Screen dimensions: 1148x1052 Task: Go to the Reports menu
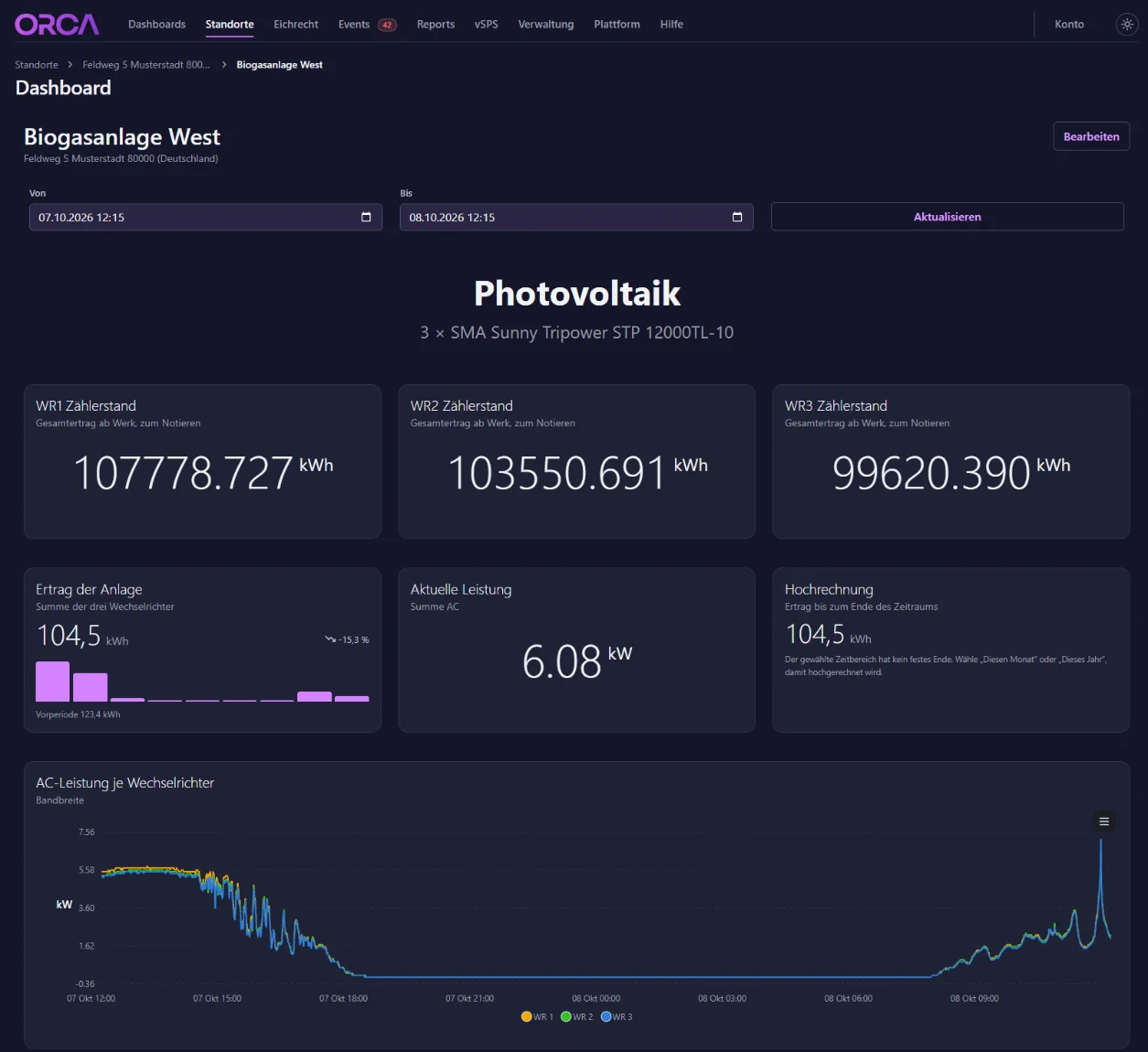435,25
